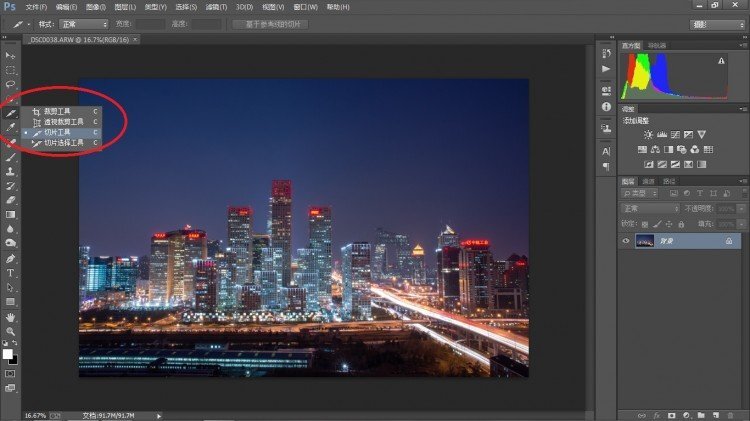The height and width of the screenshot is (421, 750).
Task: Toggle Quick Mask mode button
Action: coord(11,374)
